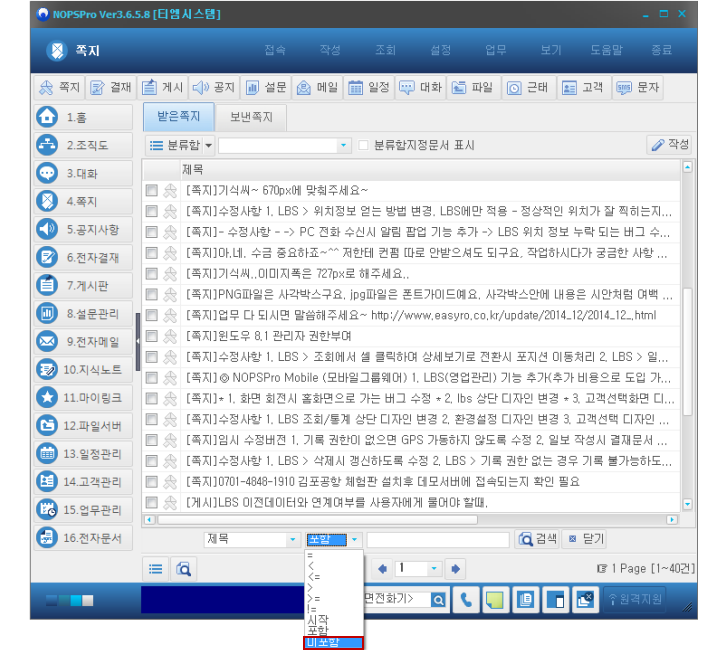This screenshot has height=650, width=727.
Task: Click the 작성 compose button
Action: [x=670, y=145]
